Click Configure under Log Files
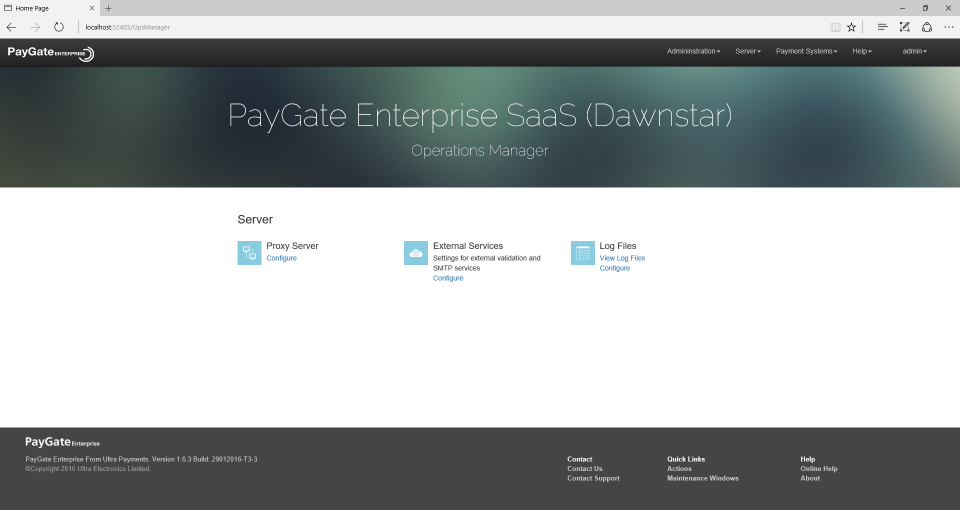960x520 pixels. coord(615,268)
